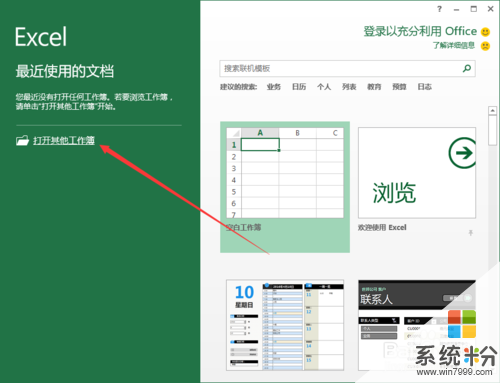
Task: Click the happy smiley feedback icon
Action: [x=485, y=32]
